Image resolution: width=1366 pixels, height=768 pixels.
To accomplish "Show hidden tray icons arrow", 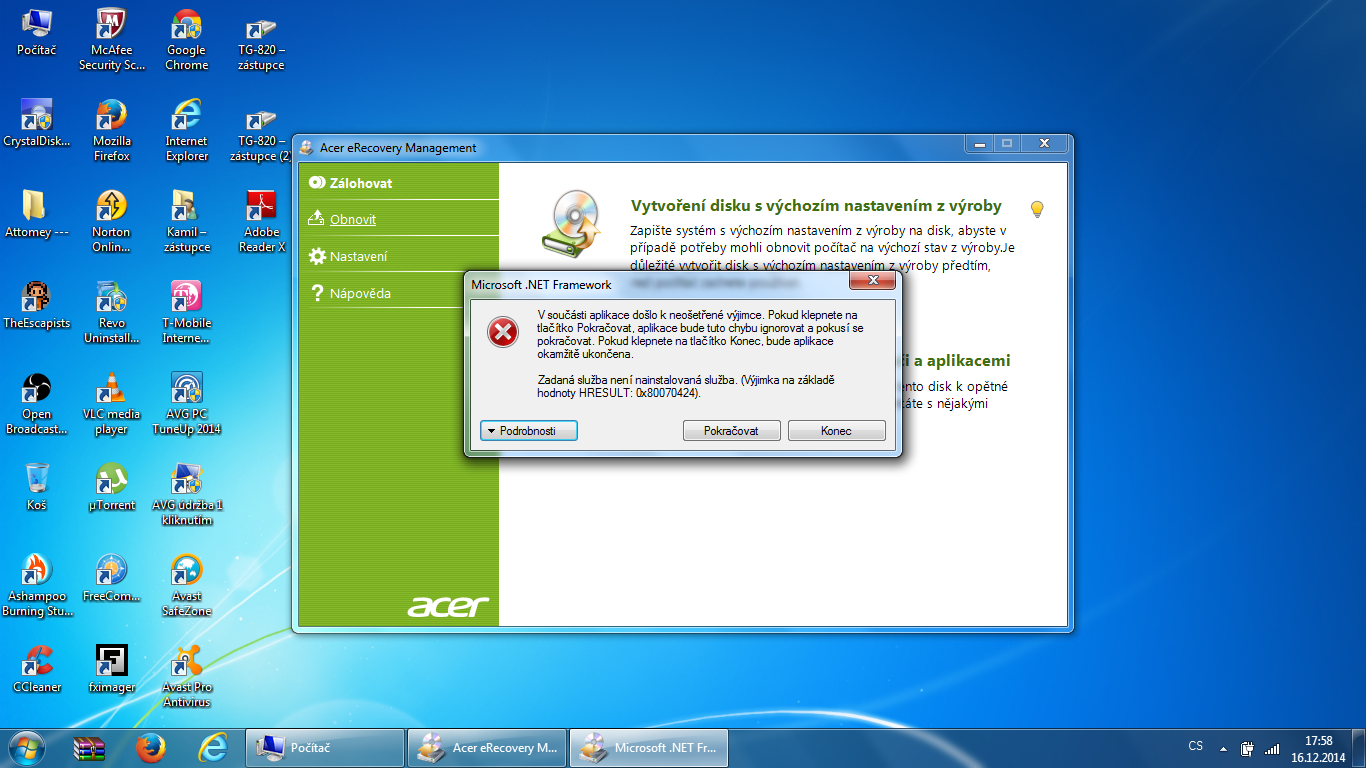I will tap(1222, 747).
